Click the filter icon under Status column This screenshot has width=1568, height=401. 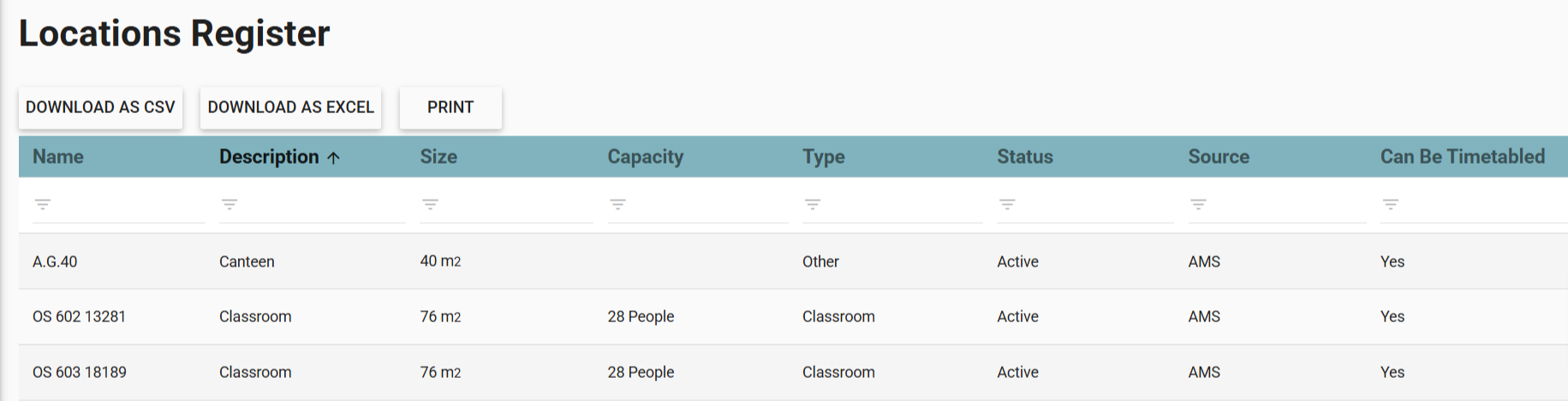click(x=1007, y=204)
